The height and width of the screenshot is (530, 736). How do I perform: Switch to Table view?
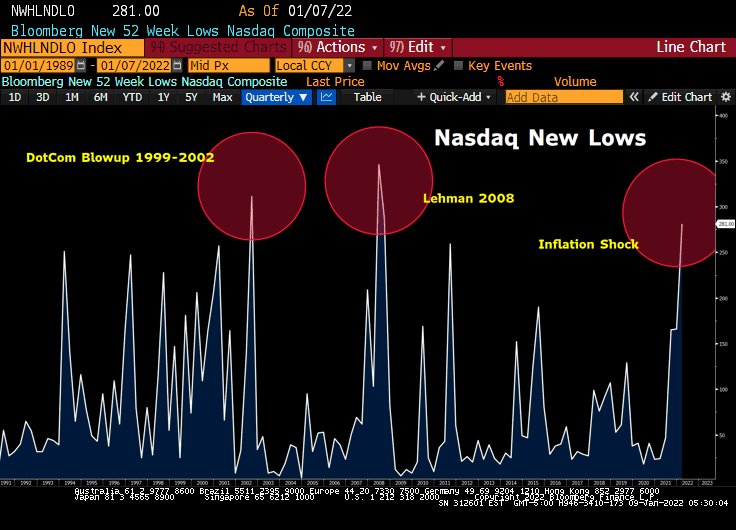tap(367, 97)
